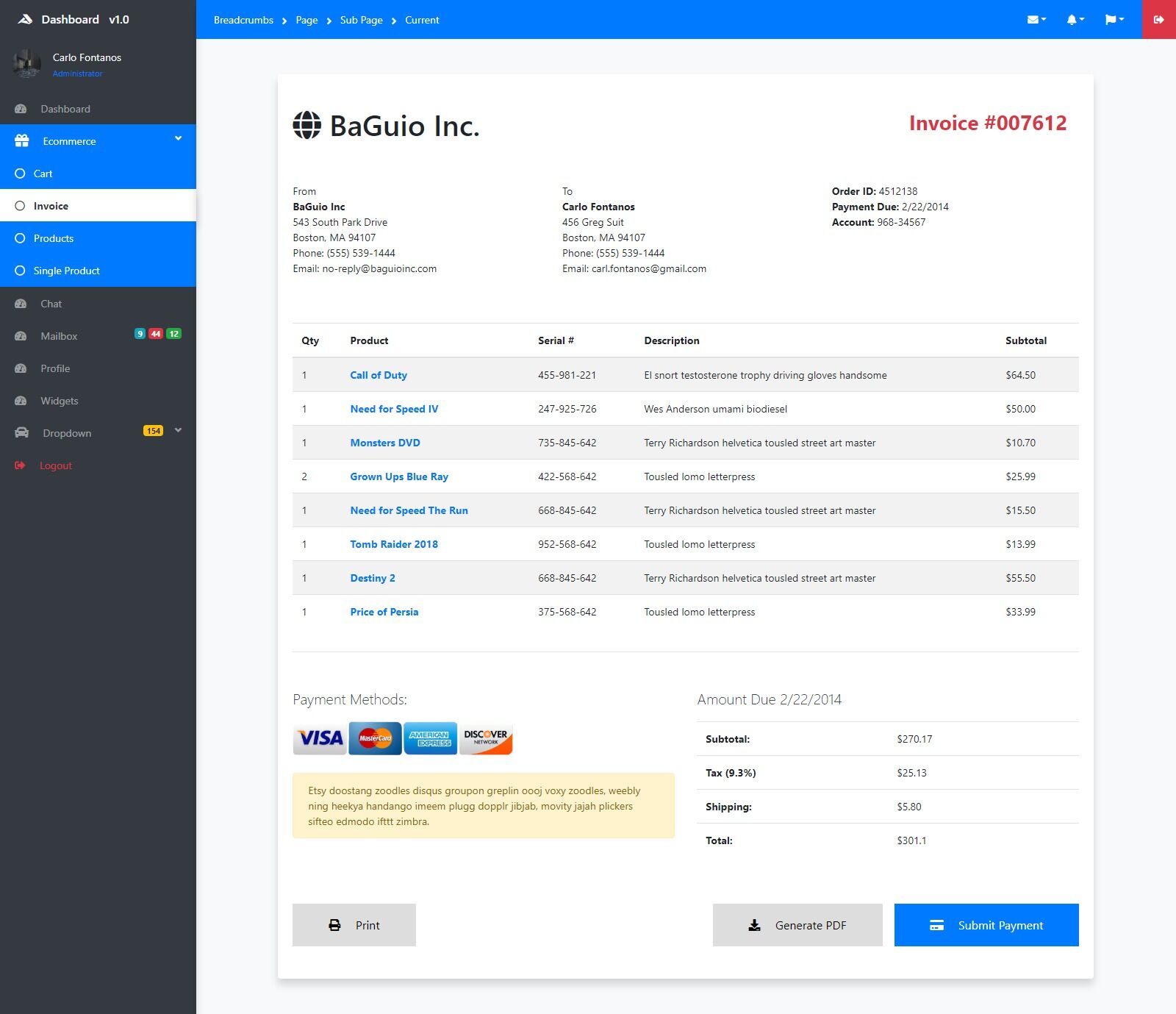Viewport: 1176px width, 1014px height.
Task: Click the Discover card icon
Action: click(x=486, y=738)
